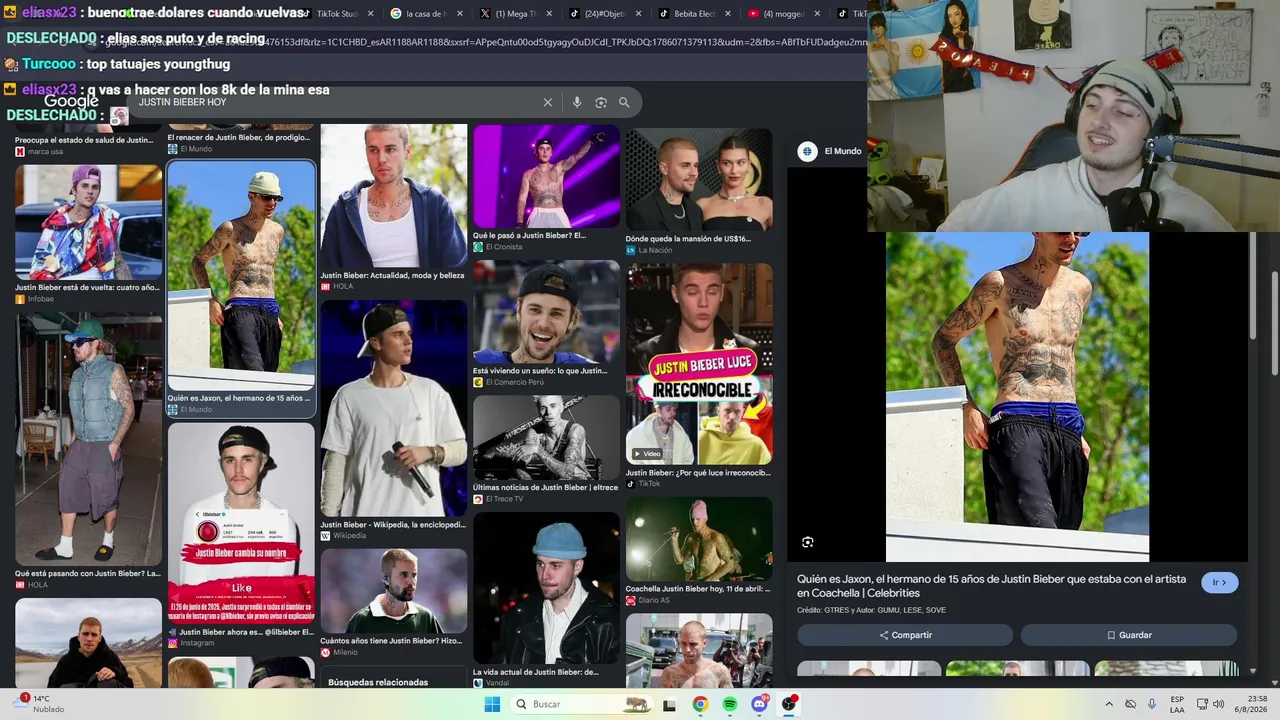The image size is (1280, 720).
Task: Open the Windows Start menu
Action: 492,704
